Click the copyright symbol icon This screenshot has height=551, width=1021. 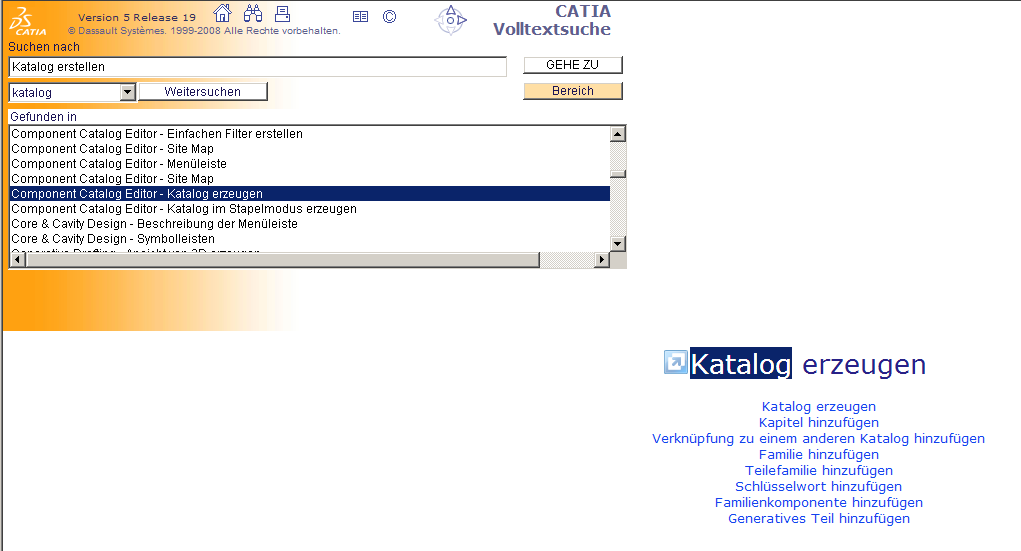coord(389,17)
